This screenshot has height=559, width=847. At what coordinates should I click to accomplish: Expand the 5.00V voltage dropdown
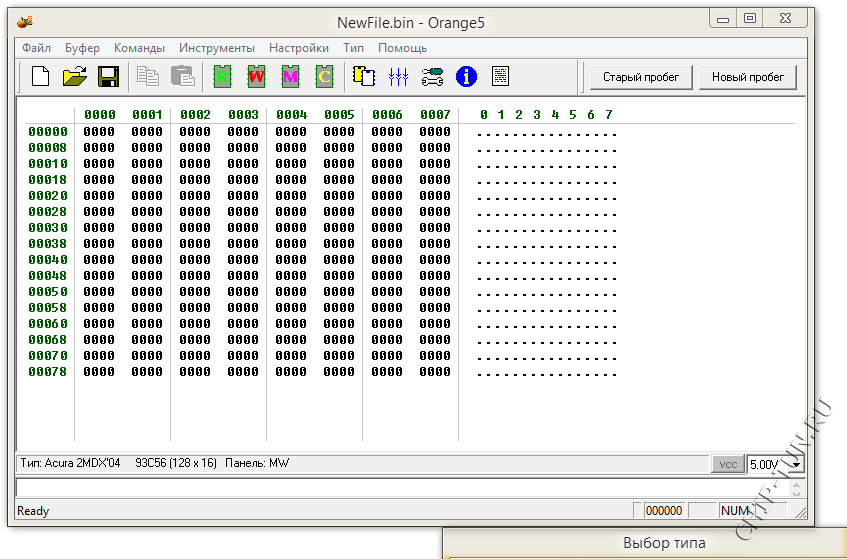796,464
